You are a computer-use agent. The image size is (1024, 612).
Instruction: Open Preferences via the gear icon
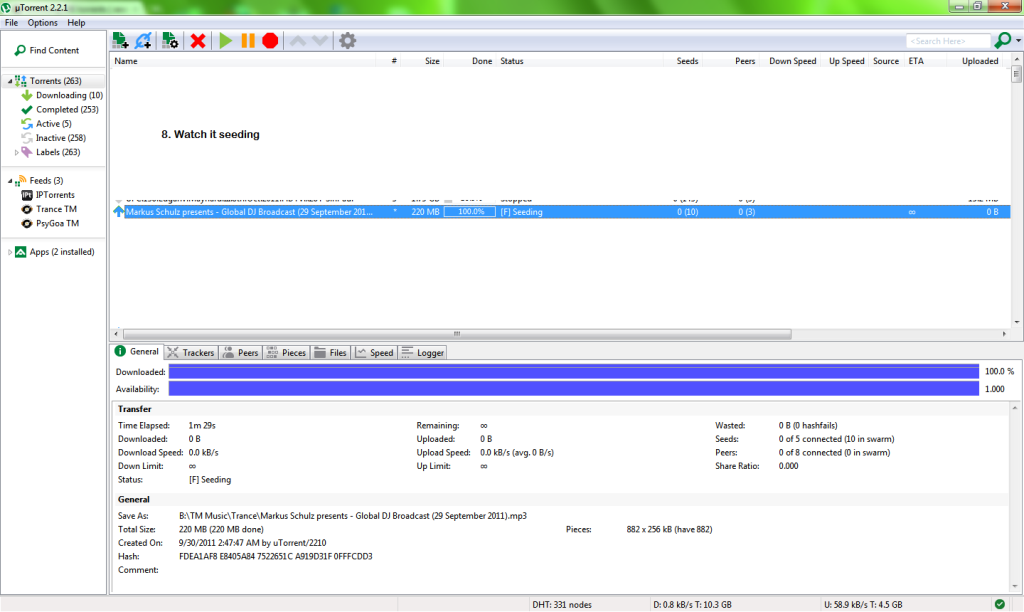pyautogui.click(x=347, y=40)
